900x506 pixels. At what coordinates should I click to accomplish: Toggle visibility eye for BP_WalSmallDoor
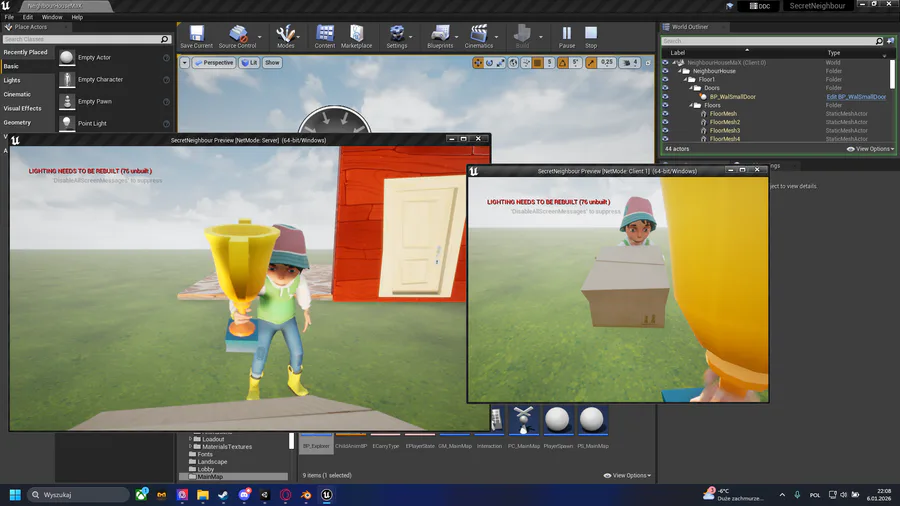665,96
